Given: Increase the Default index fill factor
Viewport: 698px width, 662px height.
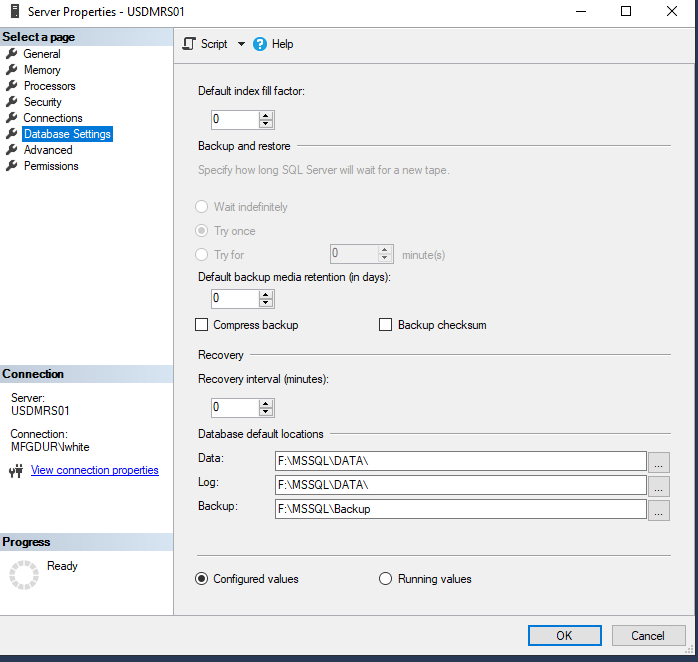Looking at the screenshot, I should point(266,115).
